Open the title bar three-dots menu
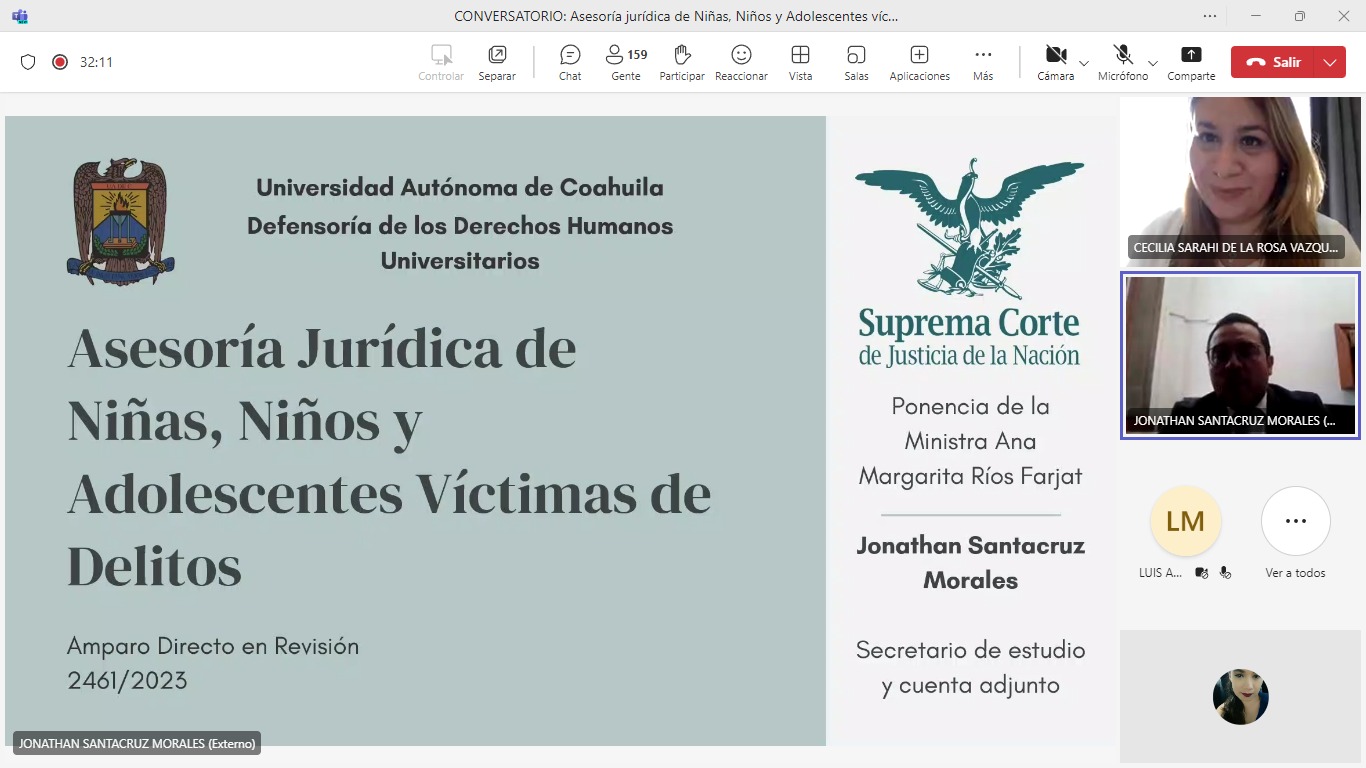Screen dimensions: 1366x768 [1210, 16]
